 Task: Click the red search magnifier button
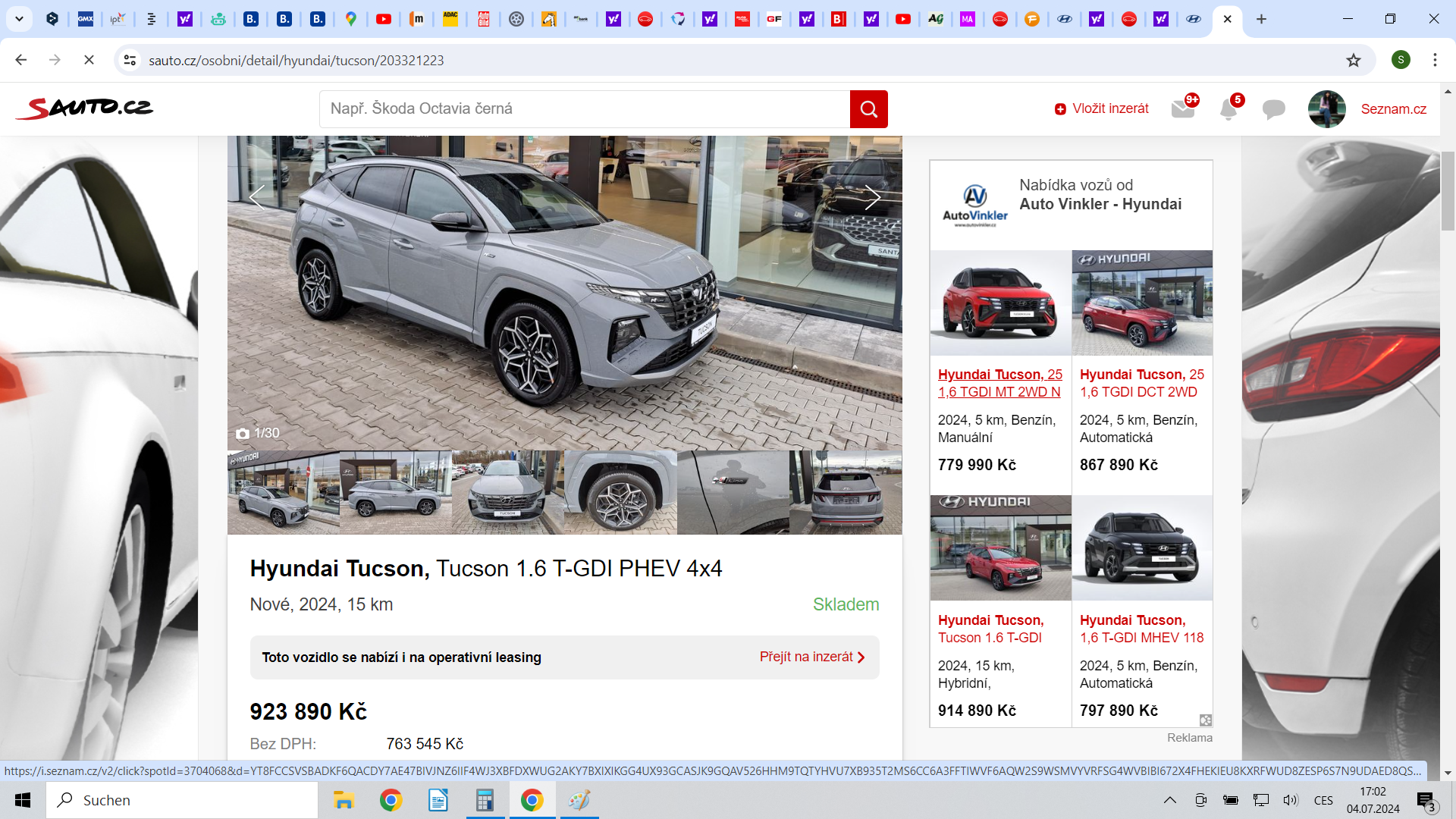[868, 109]
